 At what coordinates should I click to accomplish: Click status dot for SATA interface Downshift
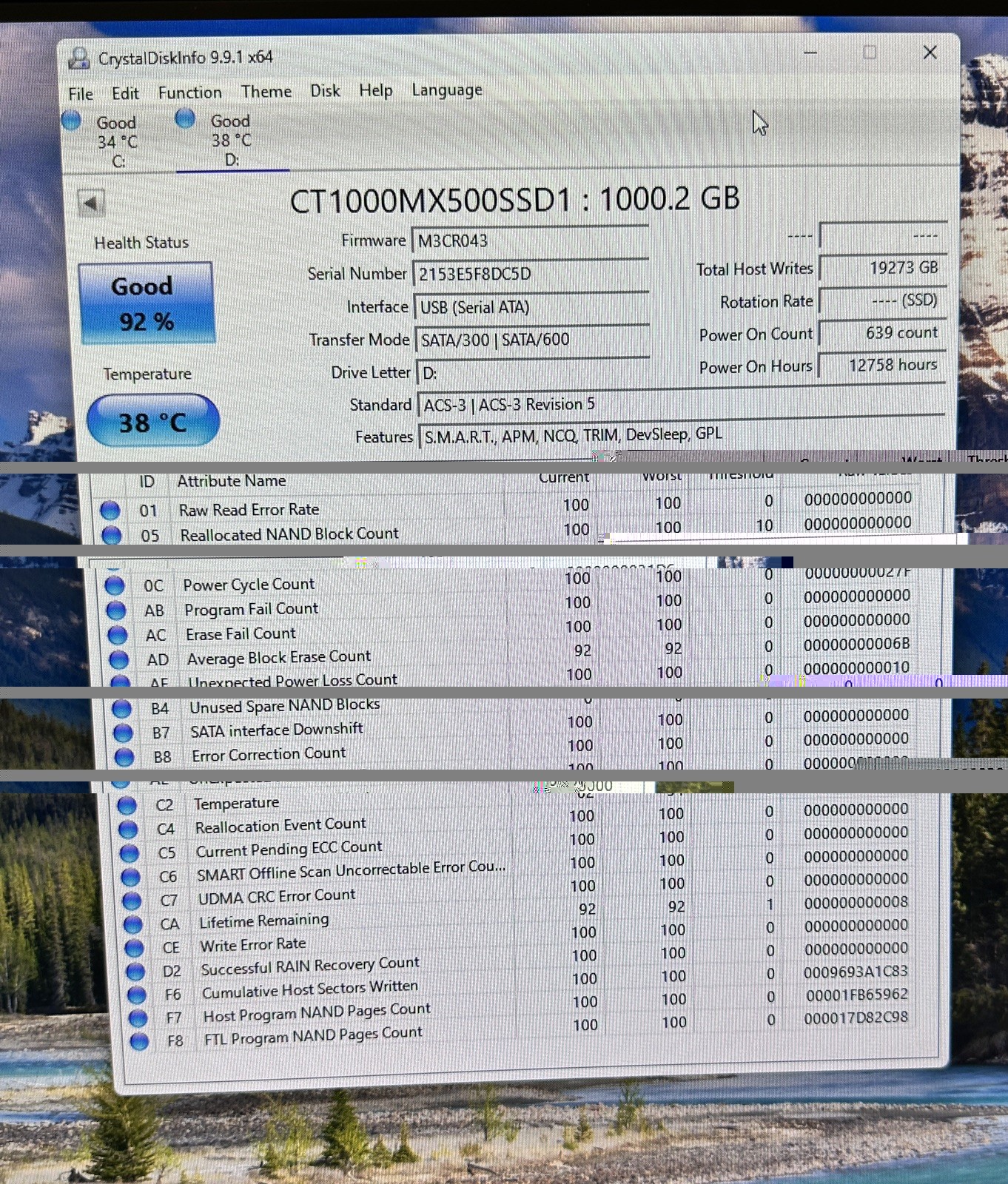(123, 733)
